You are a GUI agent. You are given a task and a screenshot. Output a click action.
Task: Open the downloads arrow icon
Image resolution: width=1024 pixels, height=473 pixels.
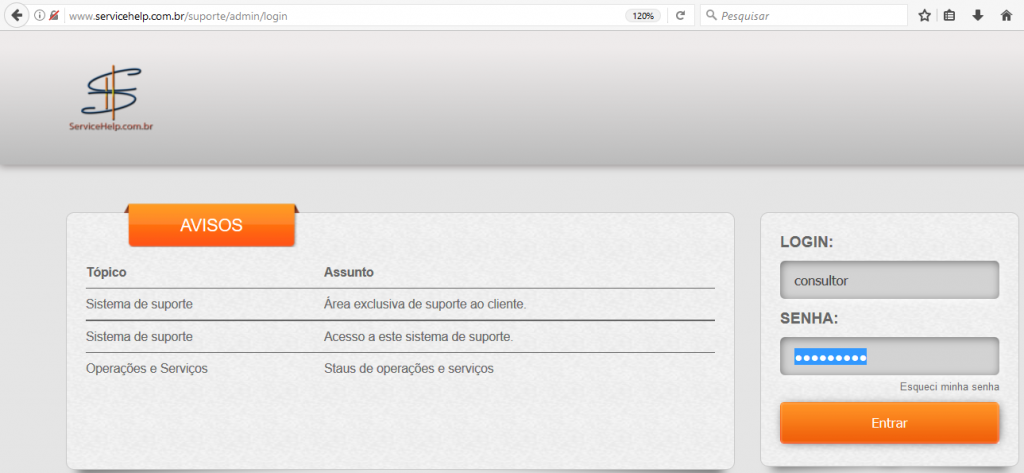point(978,16)
